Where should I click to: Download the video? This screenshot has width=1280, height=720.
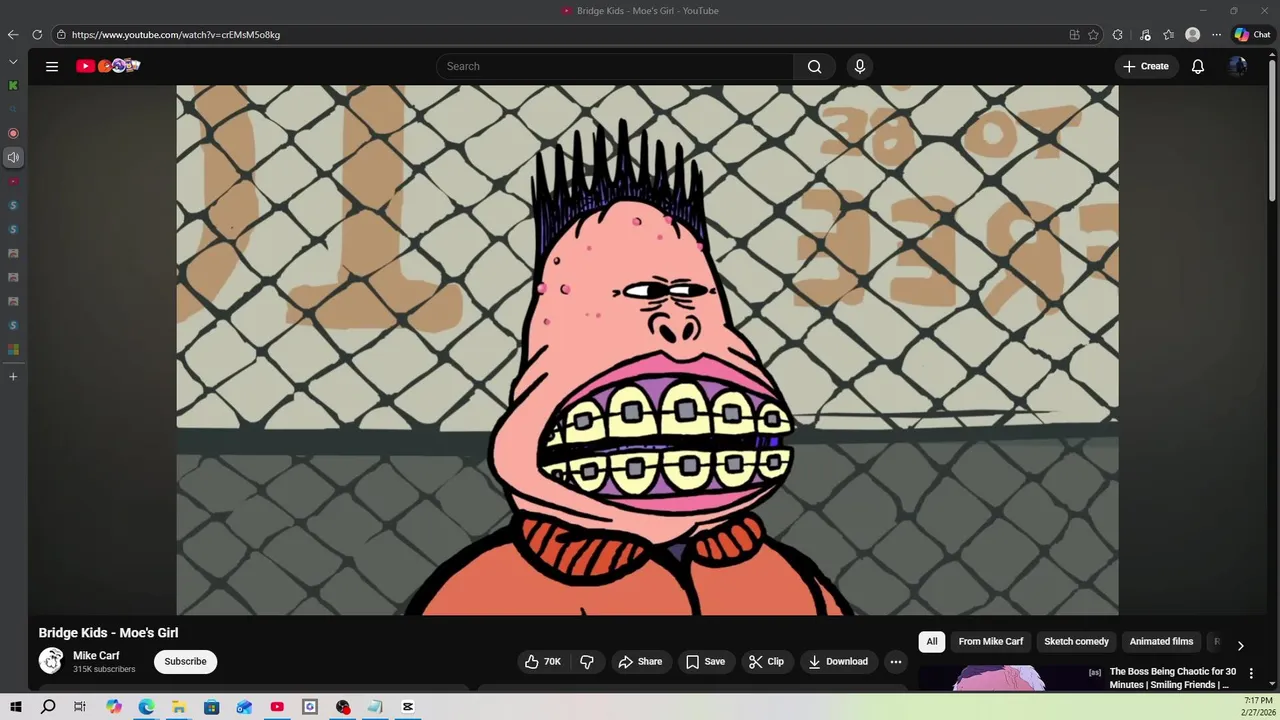838,661
